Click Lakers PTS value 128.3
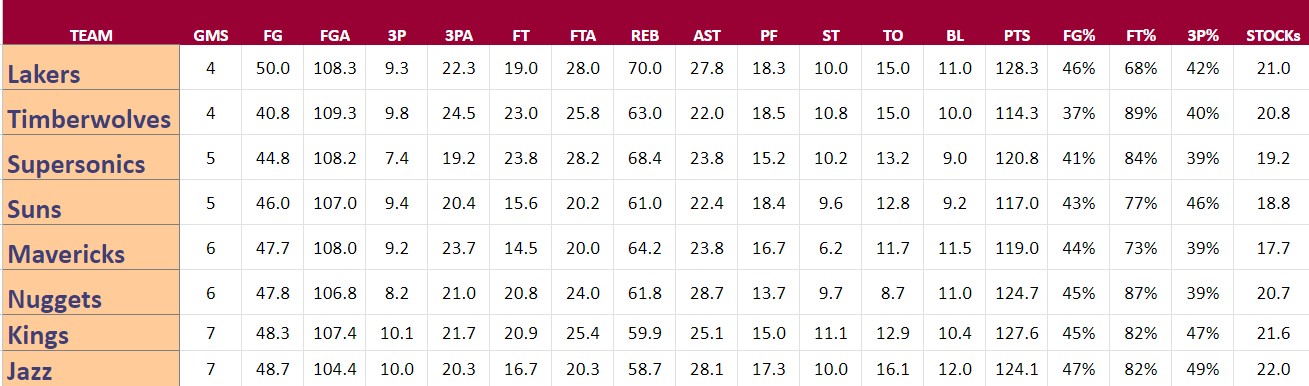 (1017, 68)
